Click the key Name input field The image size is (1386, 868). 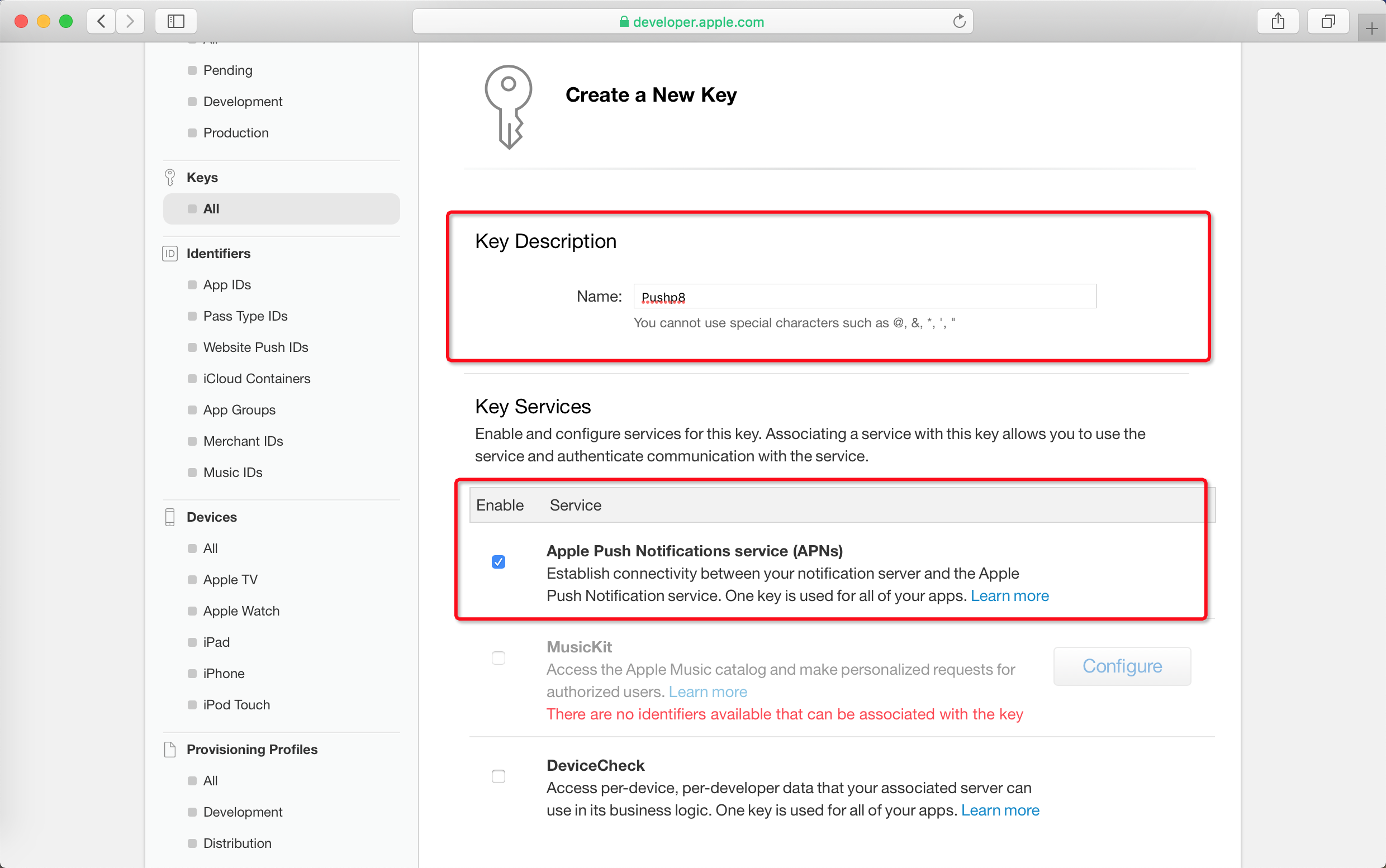tap(865, 296)
